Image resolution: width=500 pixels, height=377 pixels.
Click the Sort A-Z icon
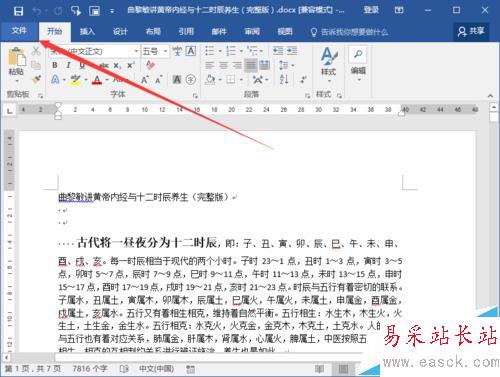[284, 79]
